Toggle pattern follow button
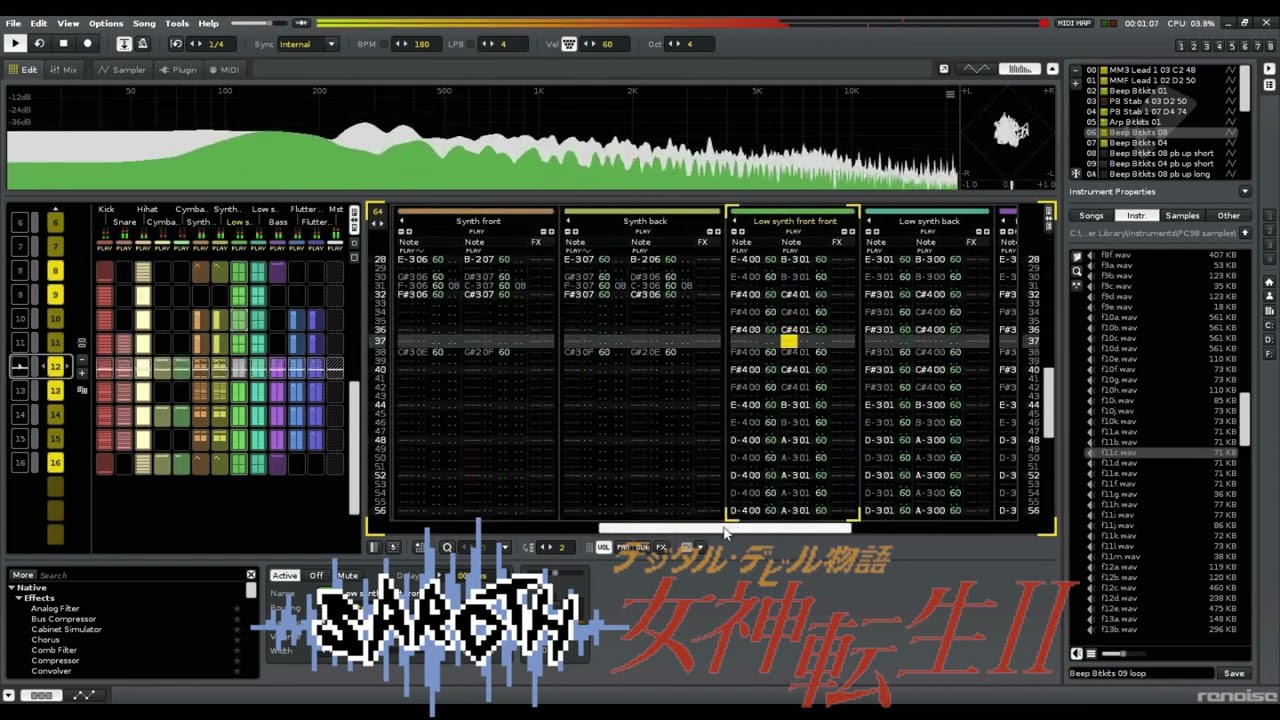 124,43
